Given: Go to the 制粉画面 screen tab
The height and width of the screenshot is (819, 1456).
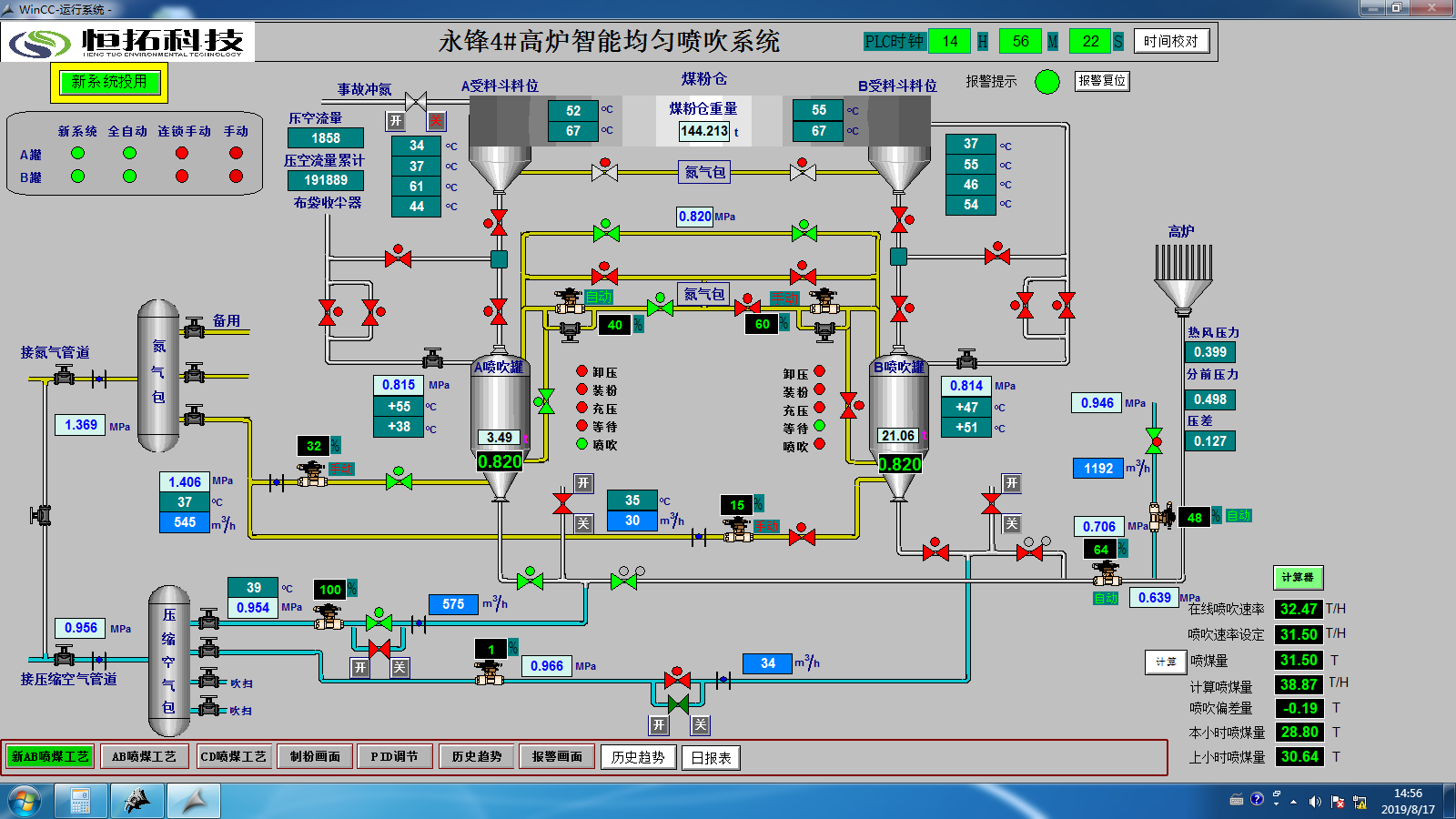Looking at the screenshot, I should click(x=315, y=756).
